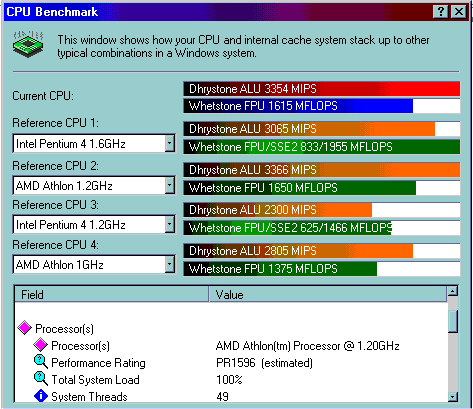Click the Whetstone FPU/SSE2 625/1466 MFLOPS bar
Image resolution: width=473 pixels, height=409 pixels.
click(322, 228)
